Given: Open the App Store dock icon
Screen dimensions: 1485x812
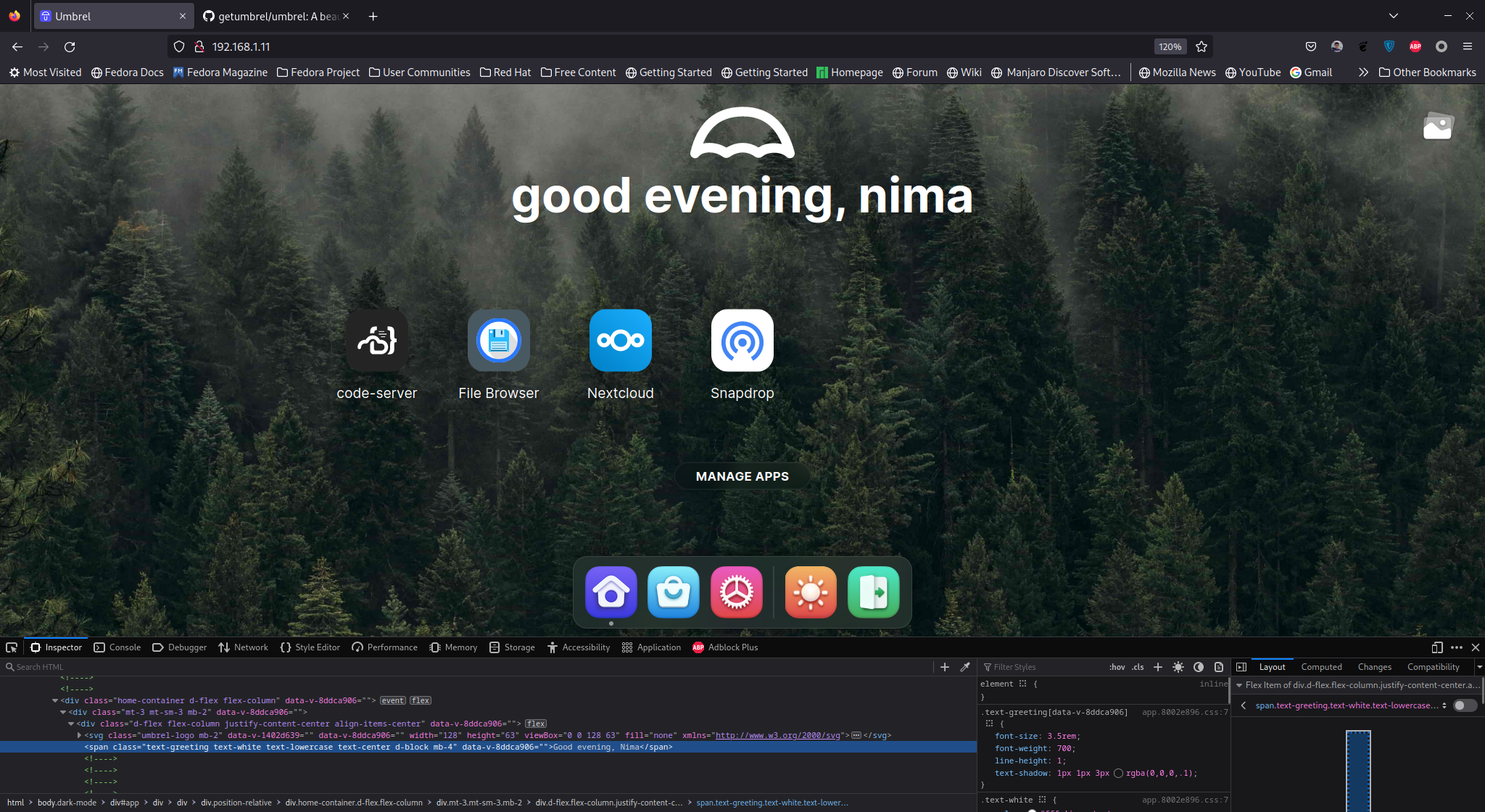Looking at the screenshot, I should click(x=673, y=592).
